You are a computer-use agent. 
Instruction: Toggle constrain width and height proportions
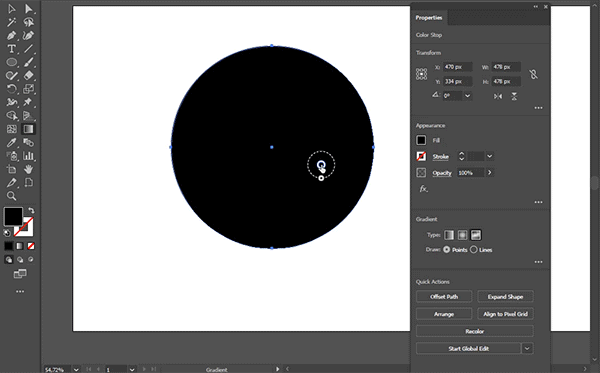533,74
